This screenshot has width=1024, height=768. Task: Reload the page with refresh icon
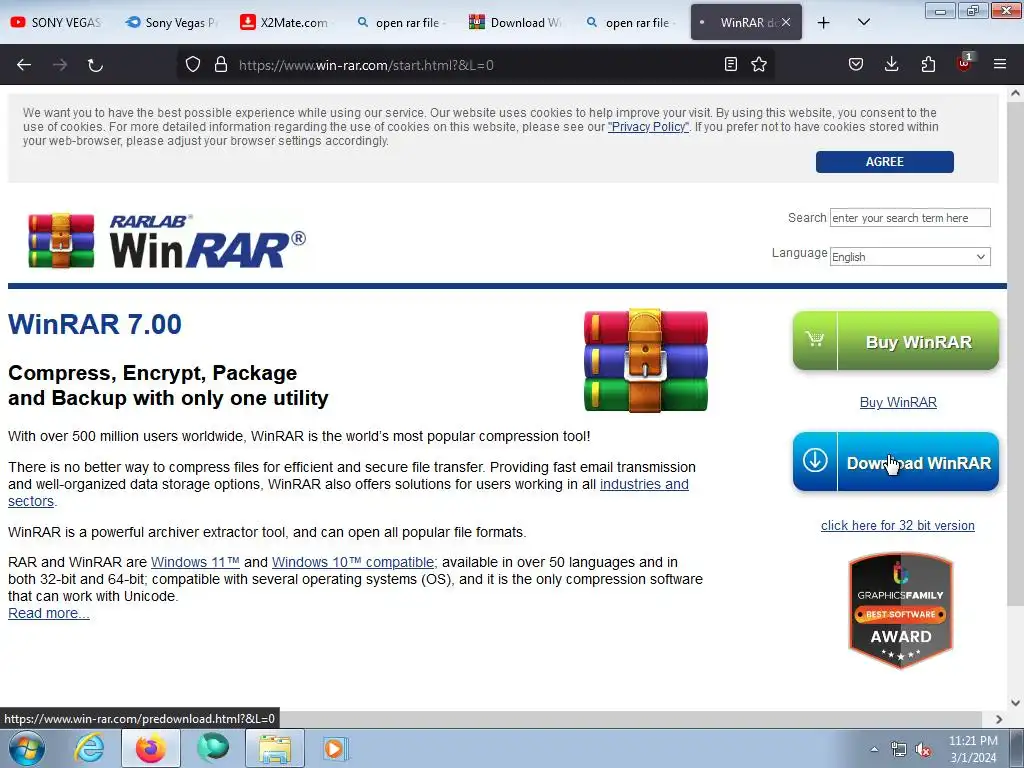(x=95, y=65)
